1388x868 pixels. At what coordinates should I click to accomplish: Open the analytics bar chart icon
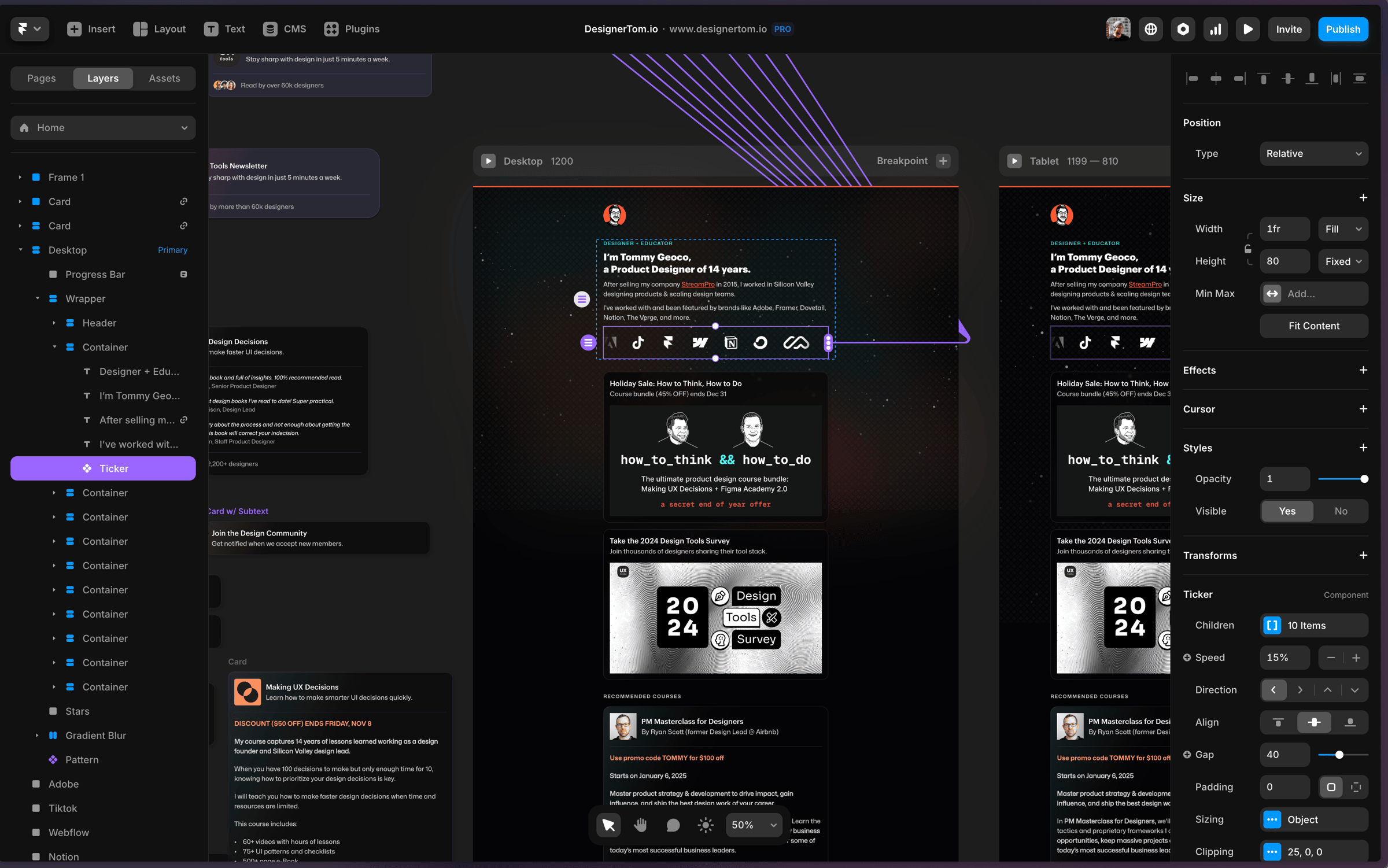coord(1215,29)
